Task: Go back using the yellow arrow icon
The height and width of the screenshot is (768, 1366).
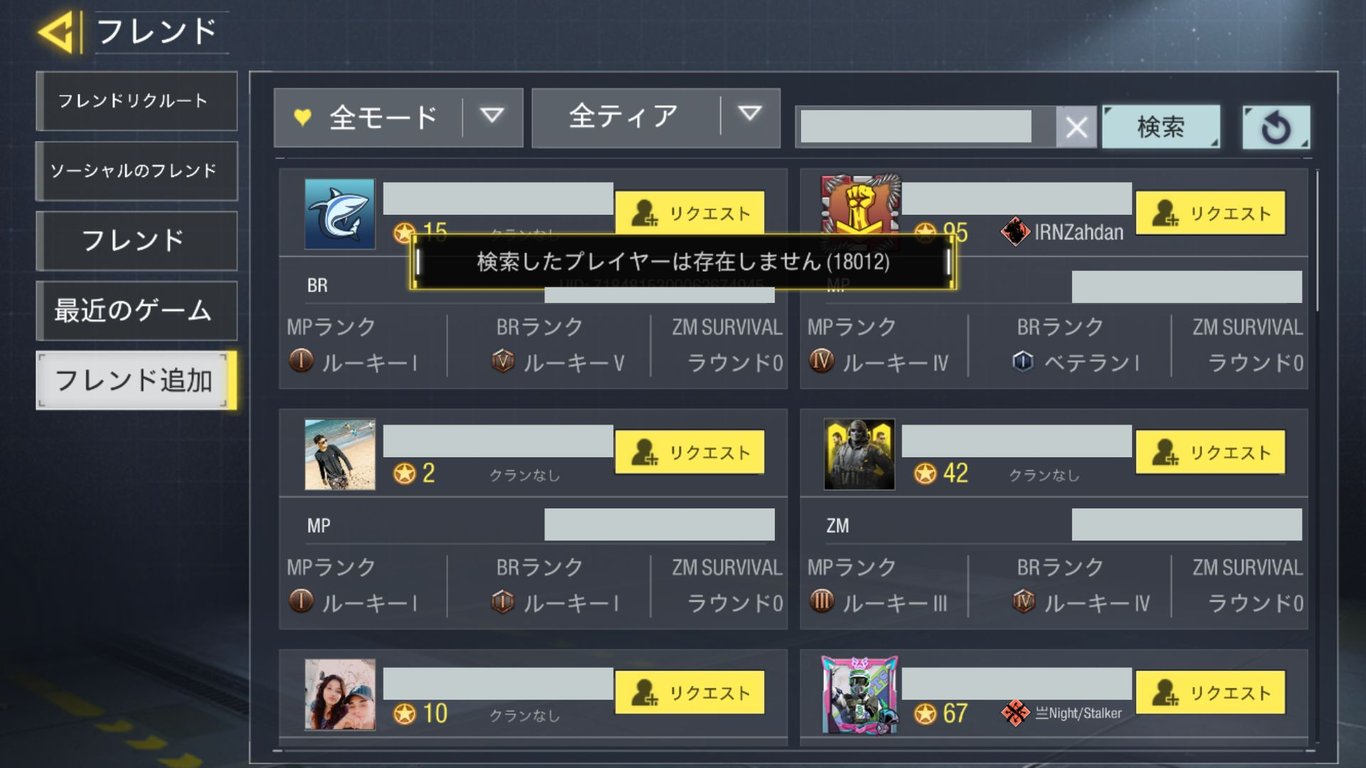Action: [58, 32]
